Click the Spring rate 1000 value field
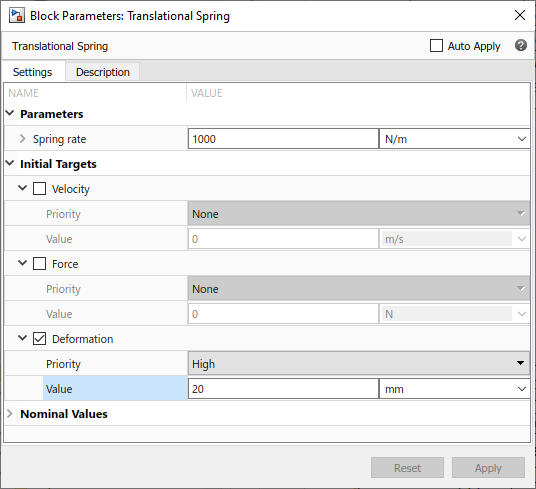 [x=283, y=139]
